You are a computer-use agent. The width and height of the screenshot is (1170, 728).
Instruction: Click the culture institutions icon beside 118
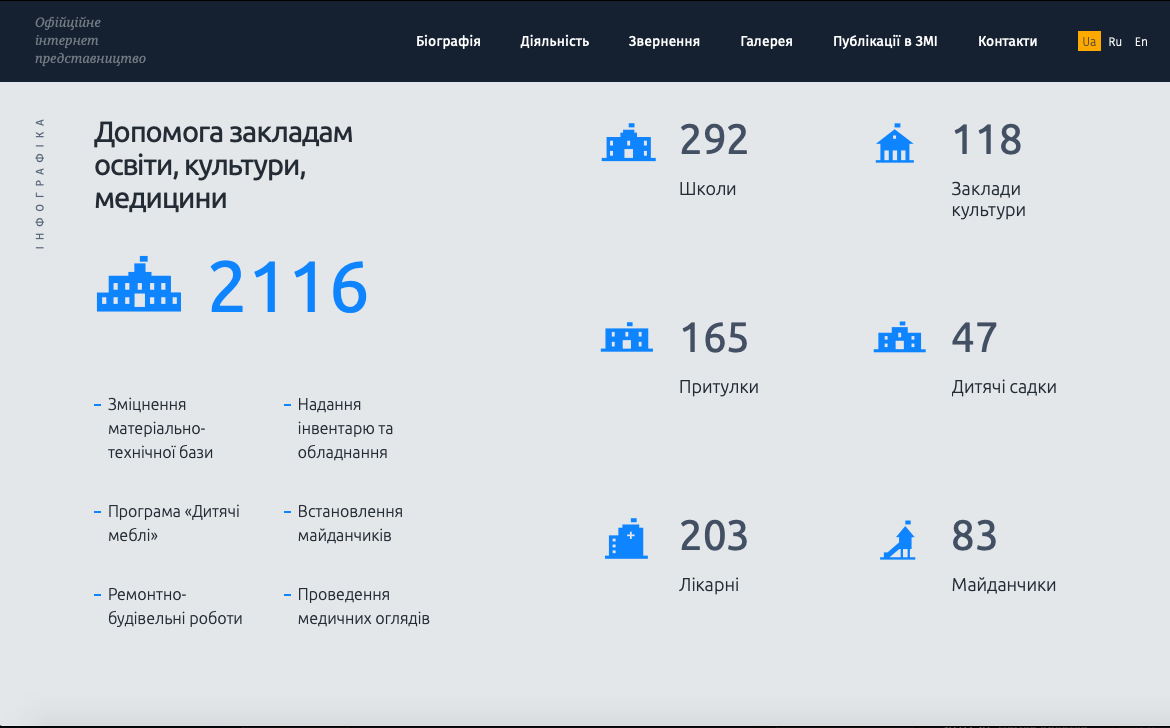pos(894,143)
